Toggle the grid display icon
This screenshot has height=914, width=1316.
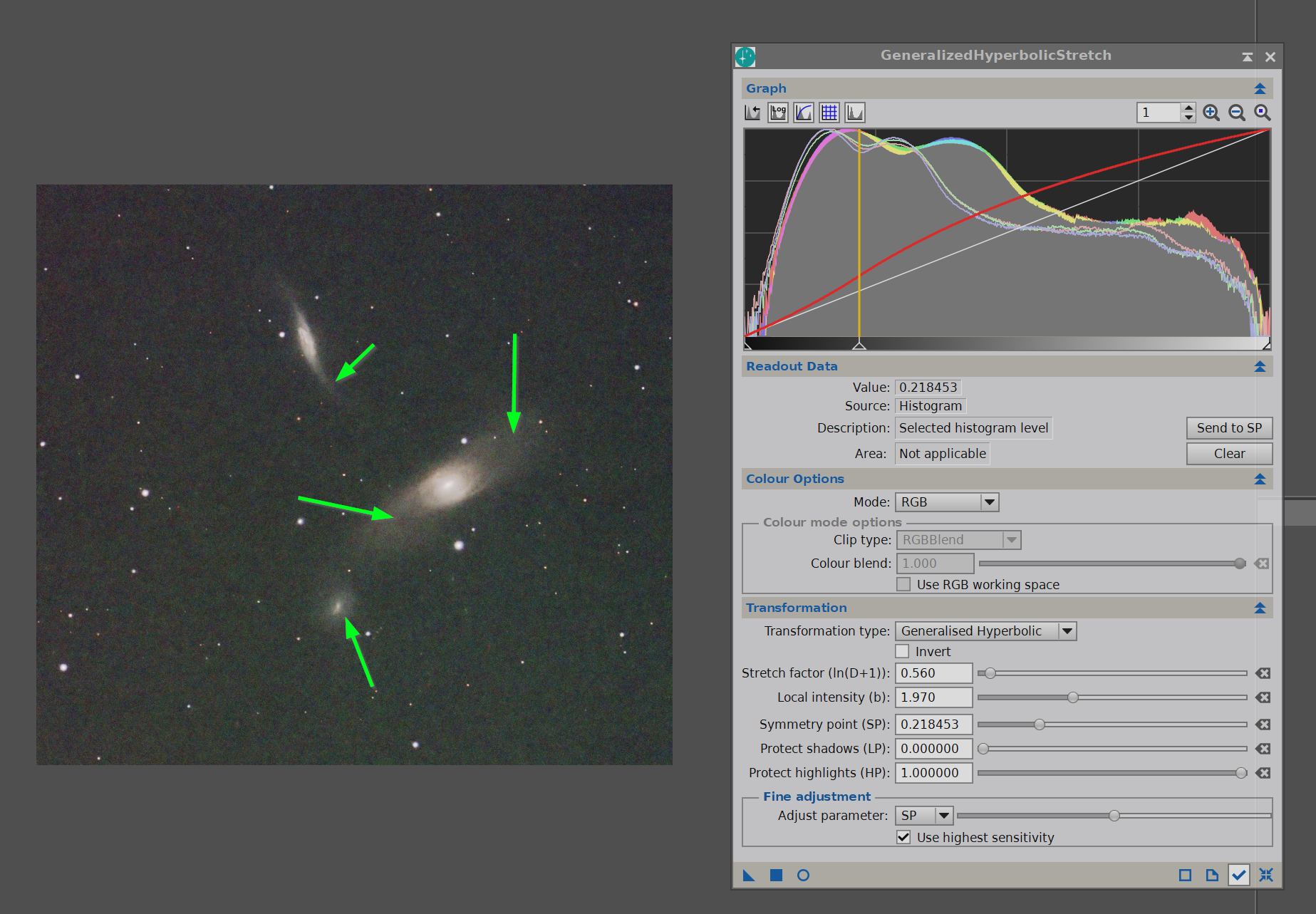(829, 113)
